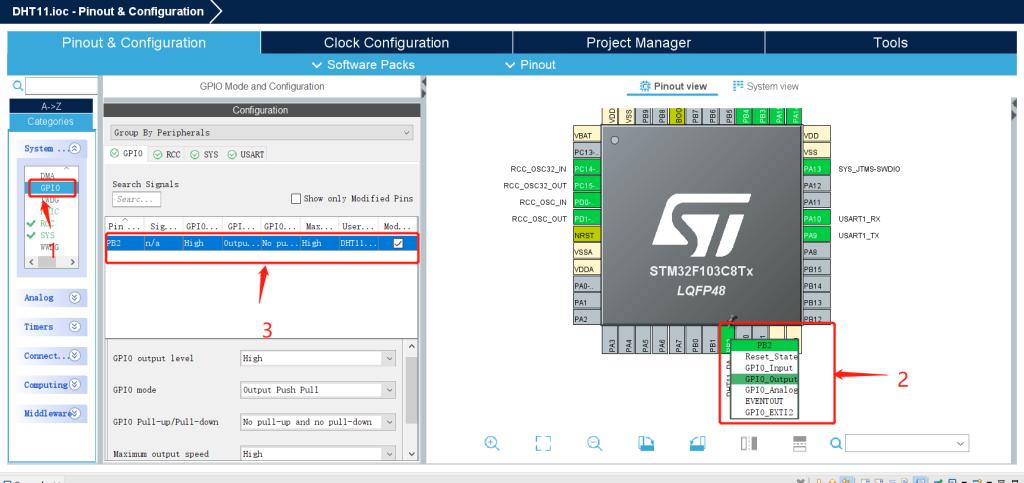1024x483 pixels.
Task: Open the Pinout & Configuration tab
Action: 133,43
